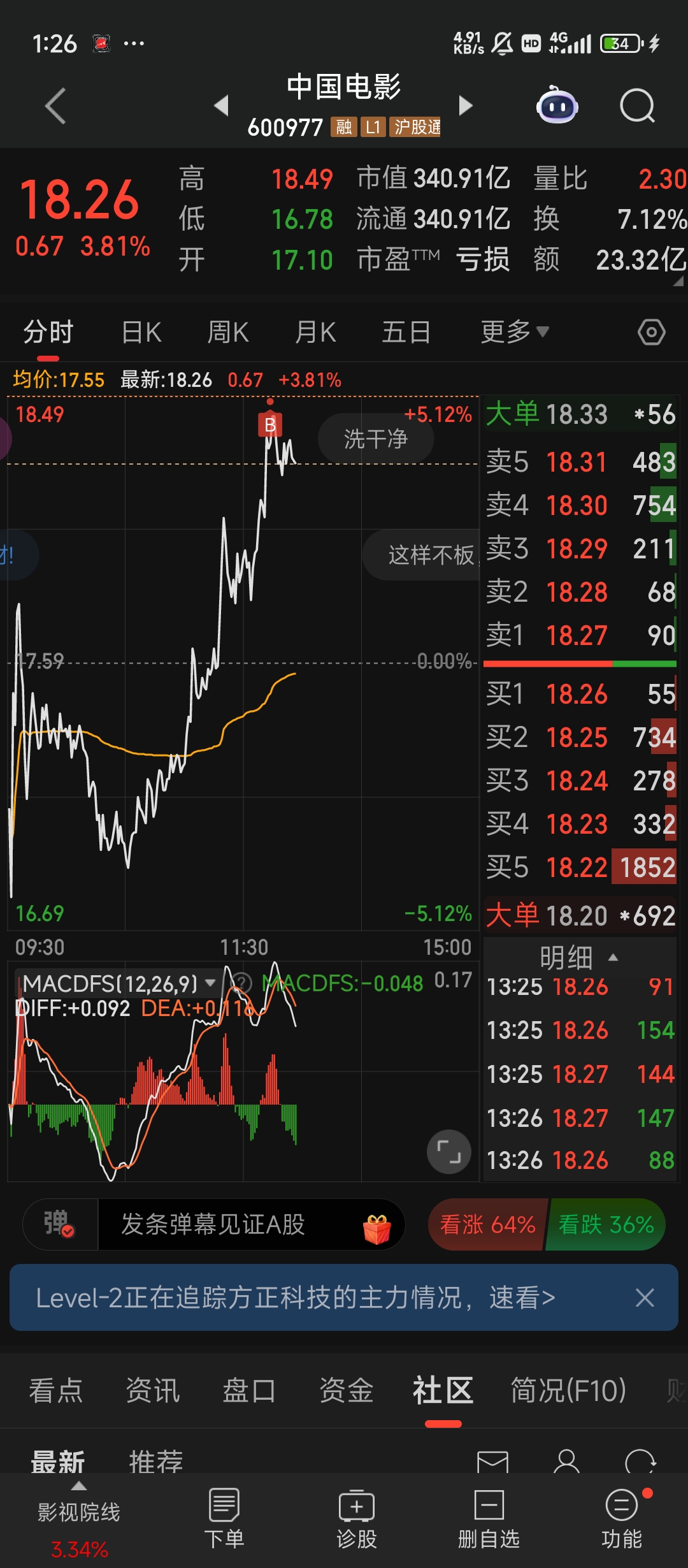Viewport: 688px width, 1568px height.
Task: Open 盘口 order book tab
Action: click(249, 1390)
